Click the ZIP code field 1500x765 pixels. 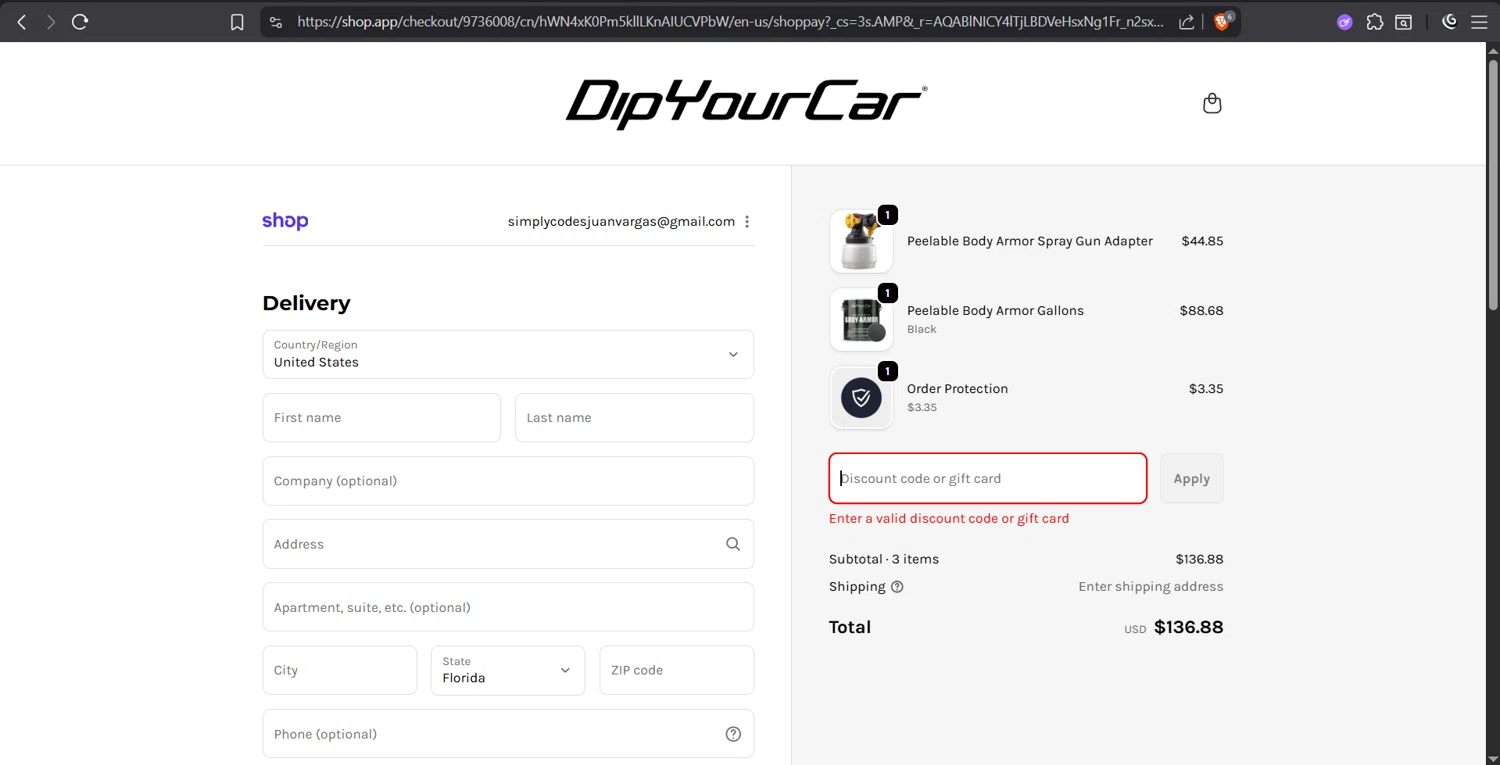(676, 670)
